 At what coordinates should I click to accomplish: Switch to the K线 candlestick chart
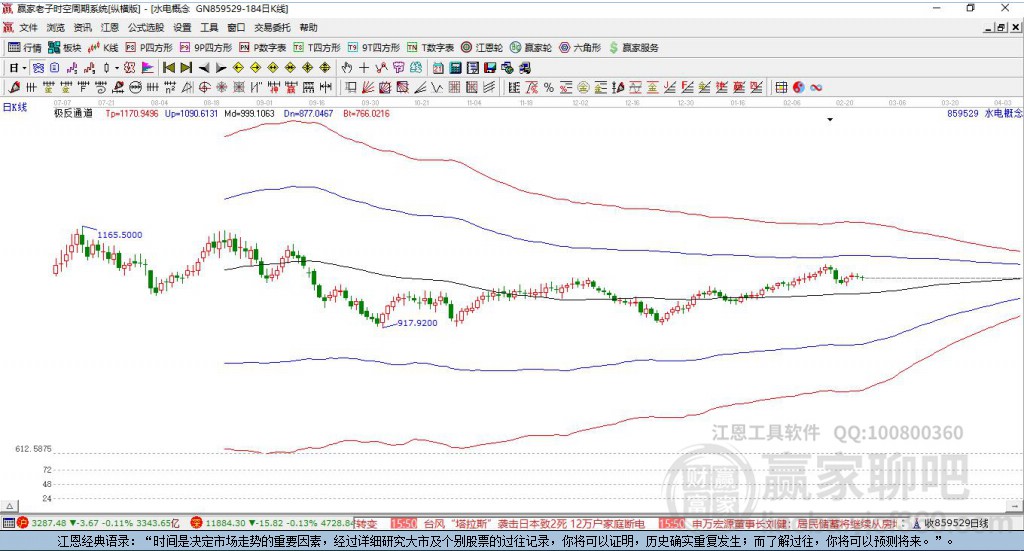pos(103,48)
